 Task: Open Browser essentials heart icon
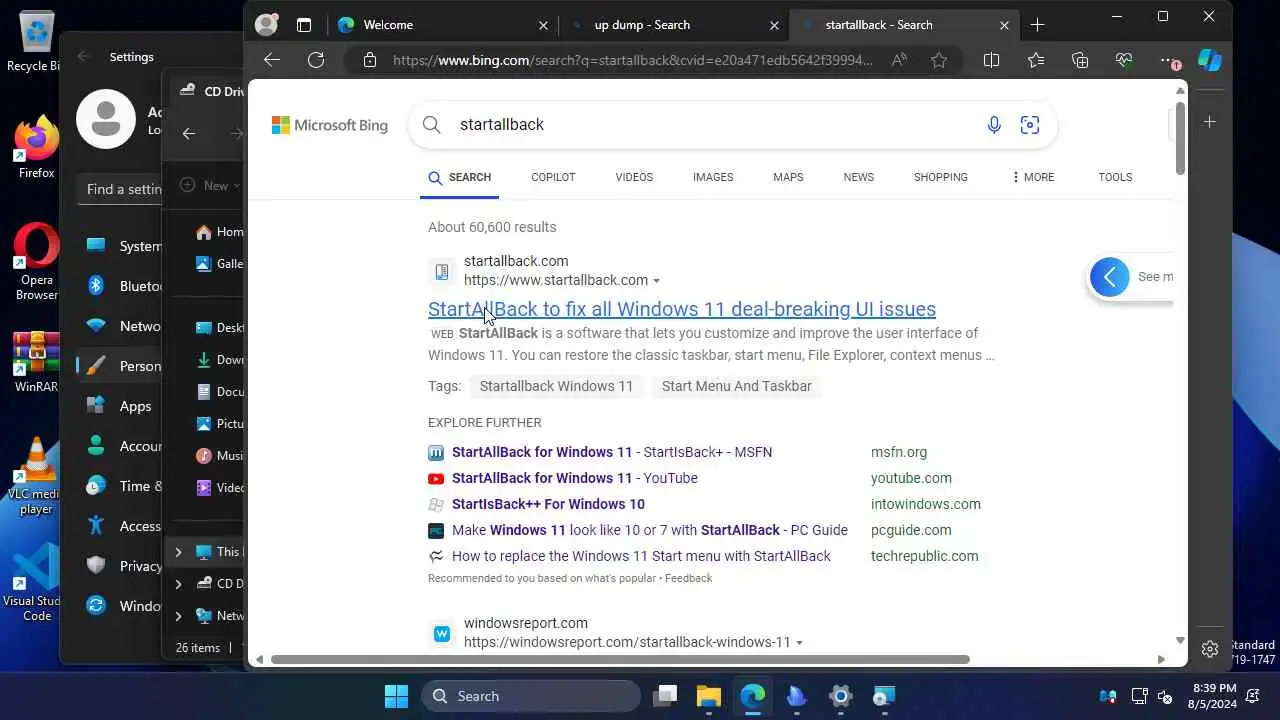click(x=1123, y=60)
